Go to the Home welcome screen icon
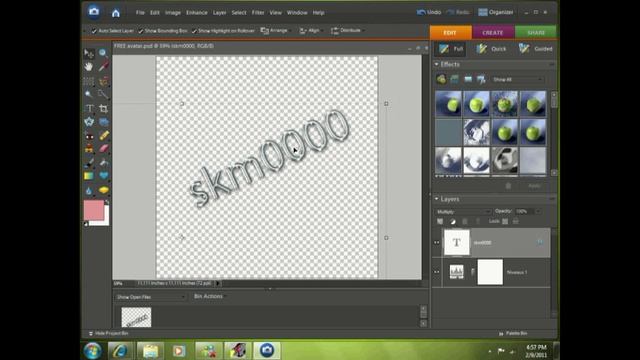The image size is (640, 360). (x=116, y=13)
